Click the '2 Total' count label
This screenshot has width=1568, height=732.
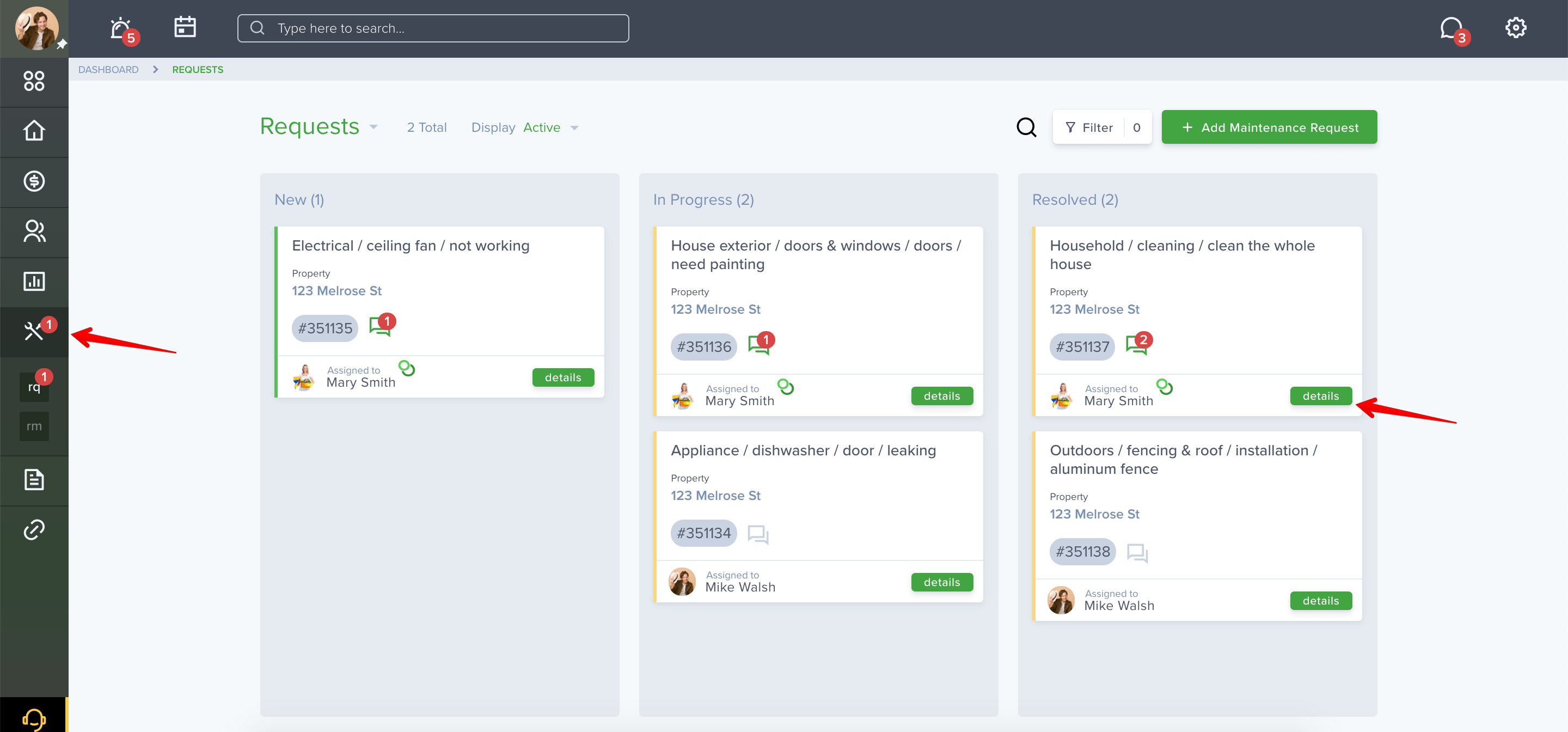[x=427, y=127]
